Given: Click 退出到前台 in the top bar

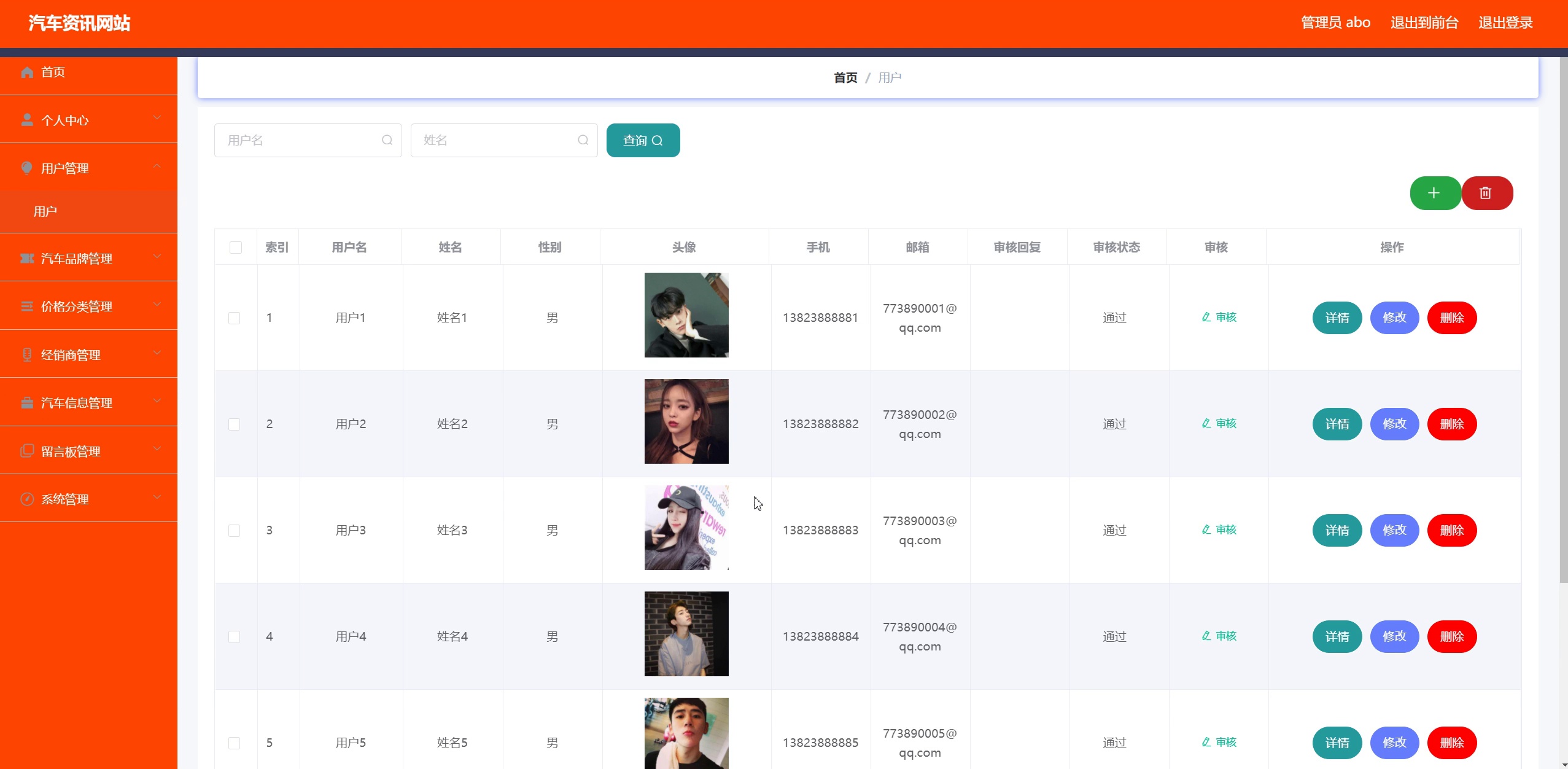Looking at the screenshot, I should coord(1424,23).
